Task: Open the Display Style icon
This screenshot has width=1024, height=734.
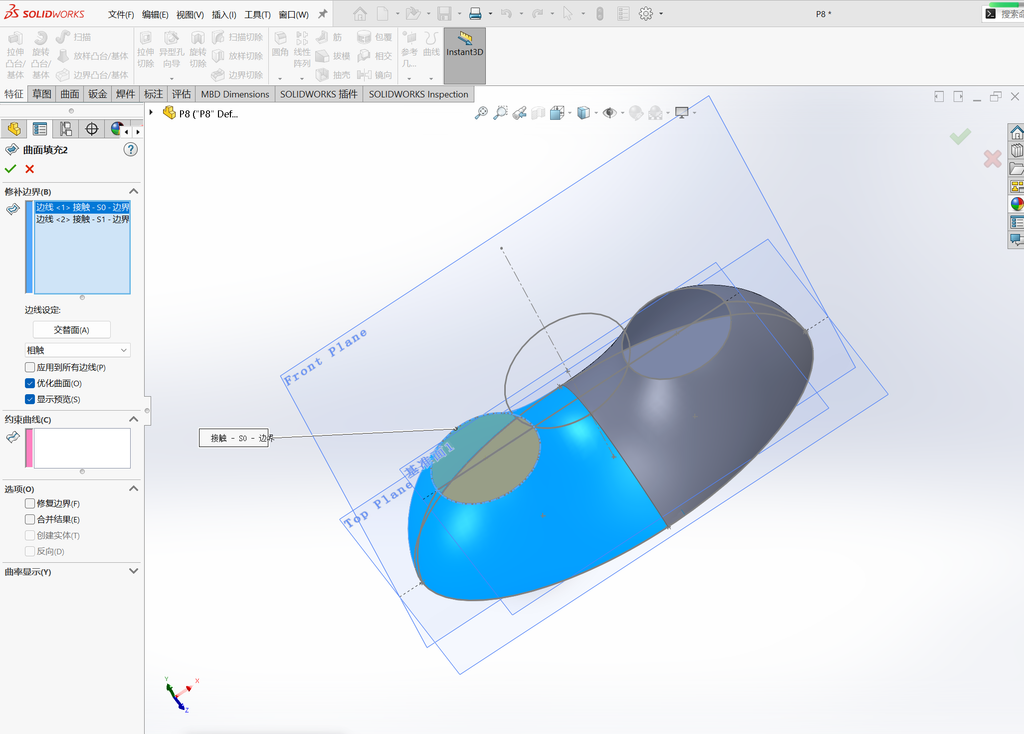Action: (x=584, y=113)
